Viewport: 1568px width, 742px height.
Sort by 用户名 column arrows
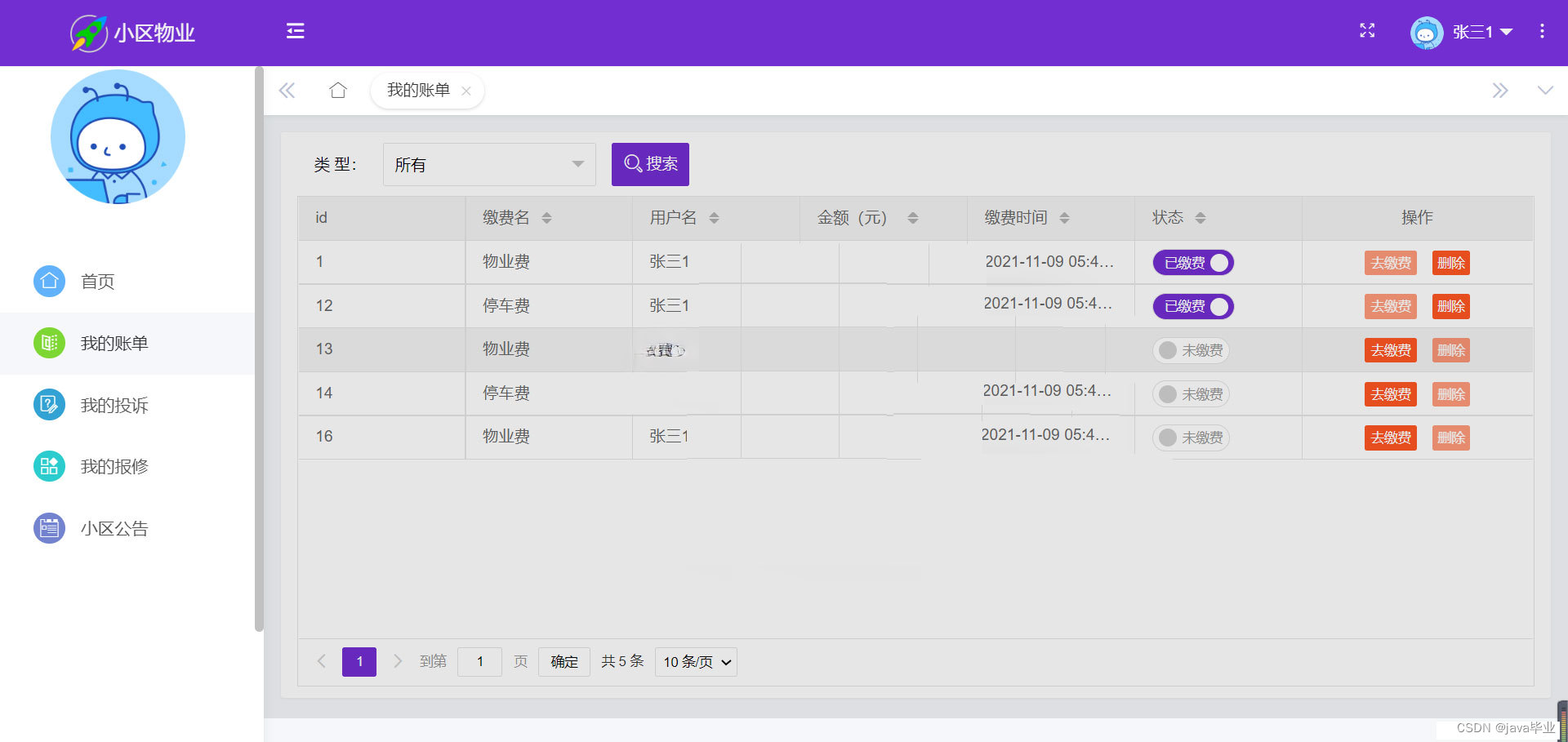click(714, 218)
